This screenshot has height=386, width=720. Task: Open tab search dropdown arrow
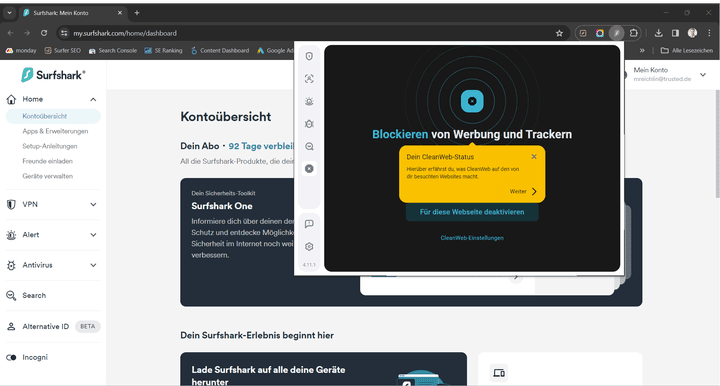point(9,13)
